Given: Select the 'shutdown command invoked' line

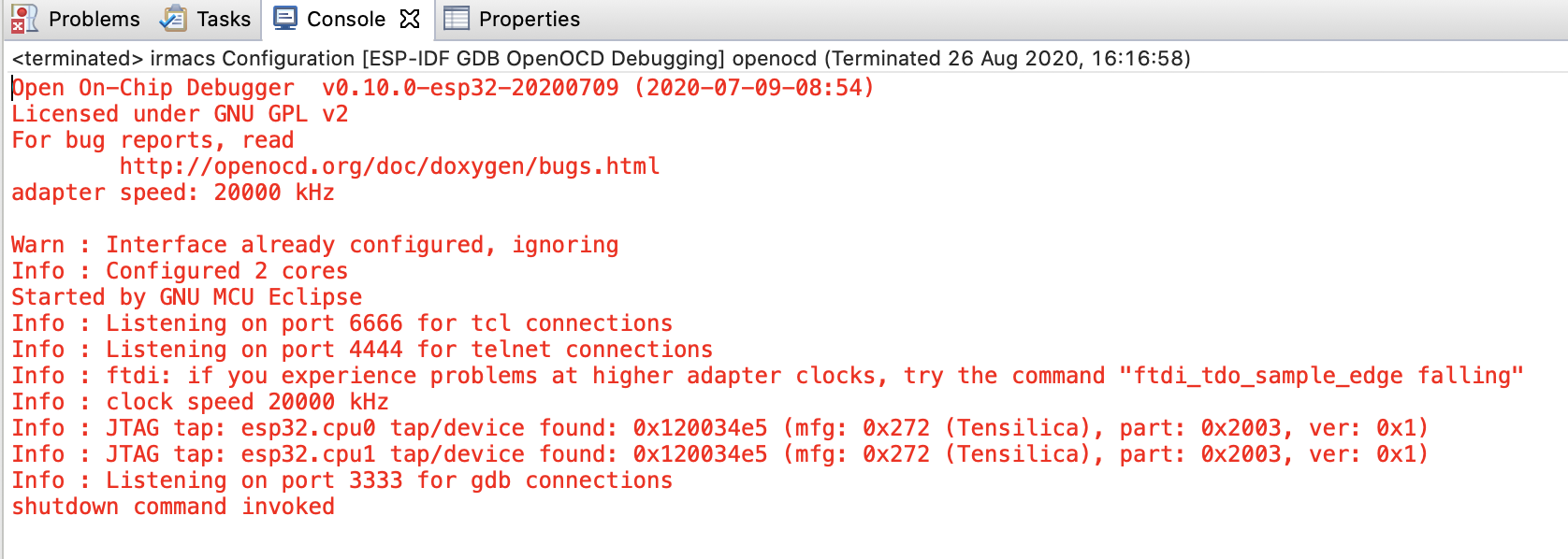Looking at the screenshot, I should [x=172, y=506].
